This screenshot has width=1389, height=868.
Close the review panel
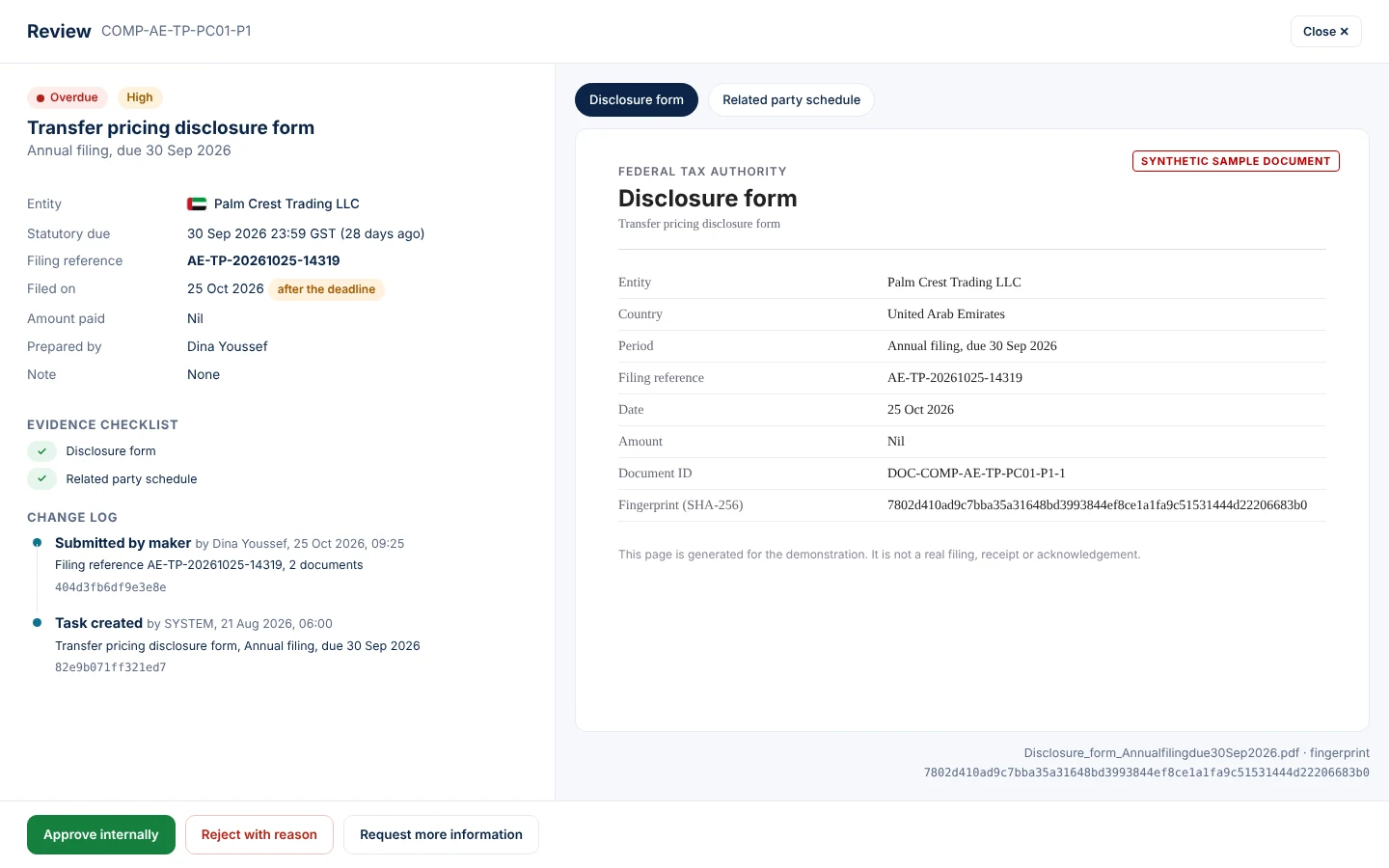click(x=1325, y=32)
